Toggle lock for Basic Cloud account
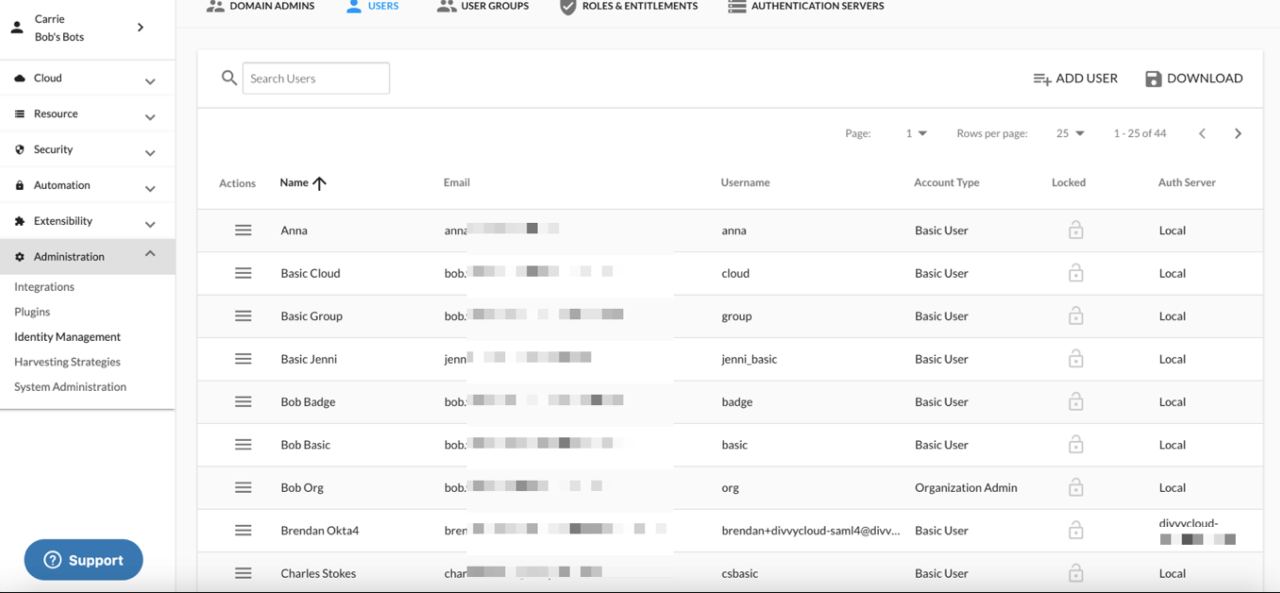Image resolution: width=1280 pixels, height=593 pixels. pyautogui.click(x=1076, y=273)
